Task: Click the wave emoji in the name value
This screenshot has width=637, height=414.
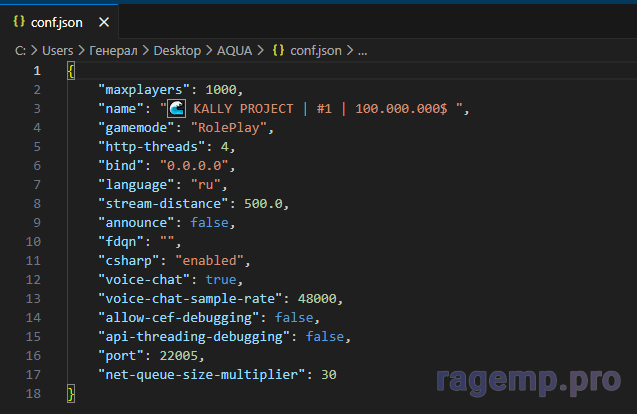Action: (x=176, y=109)
